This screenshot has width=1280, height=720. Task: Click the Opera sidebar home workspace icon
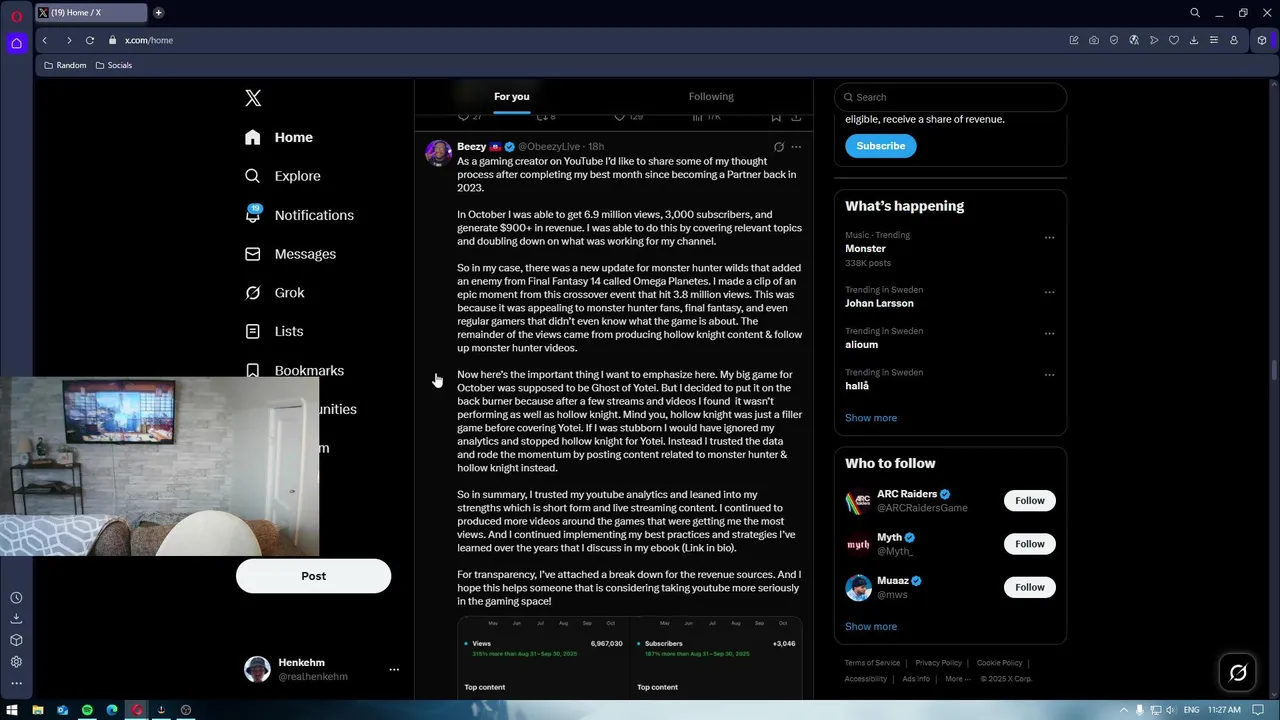click(x=16, y=43)
